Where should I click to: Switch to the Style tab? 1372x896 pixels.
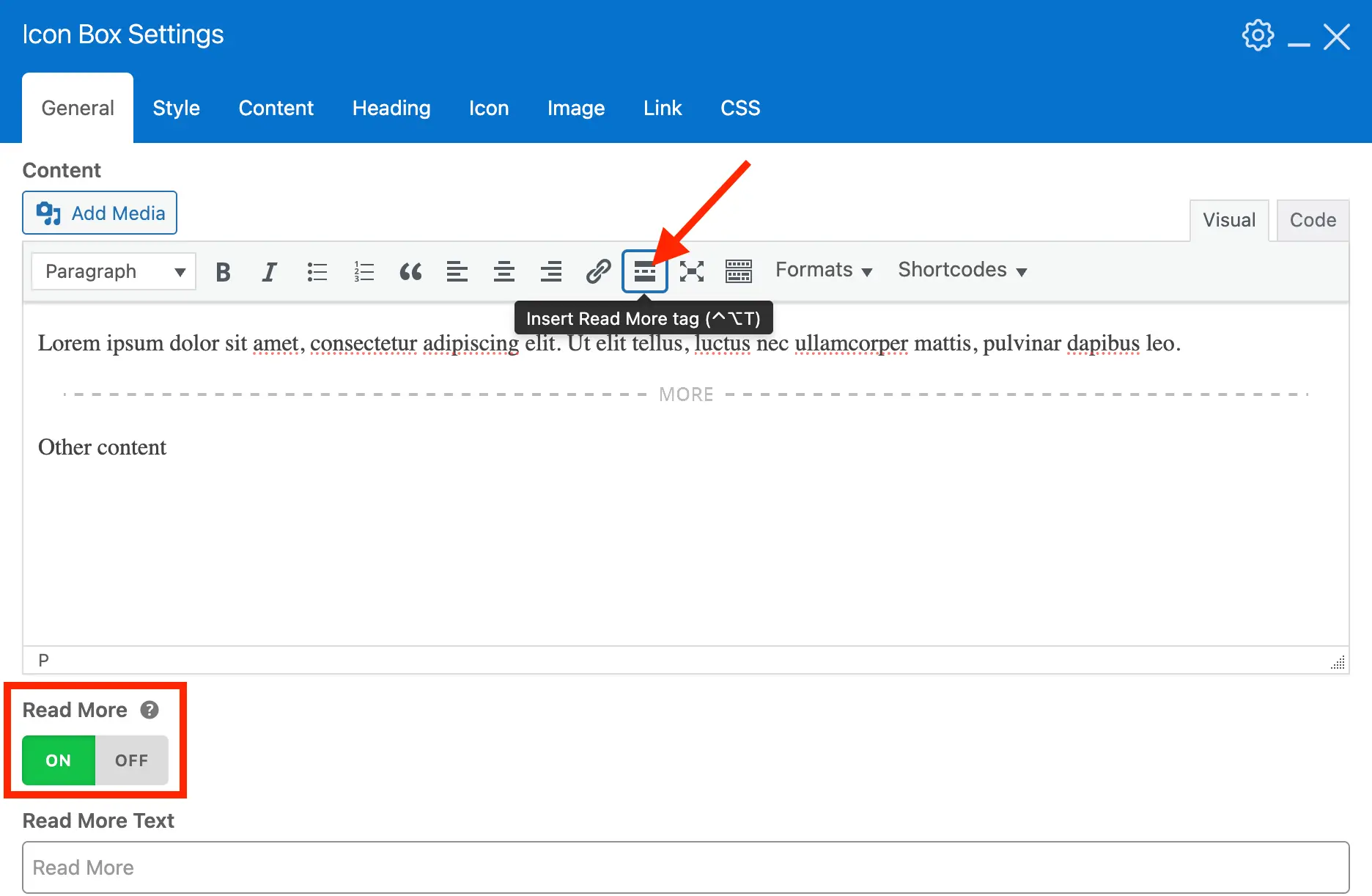(x=176, y=109)
